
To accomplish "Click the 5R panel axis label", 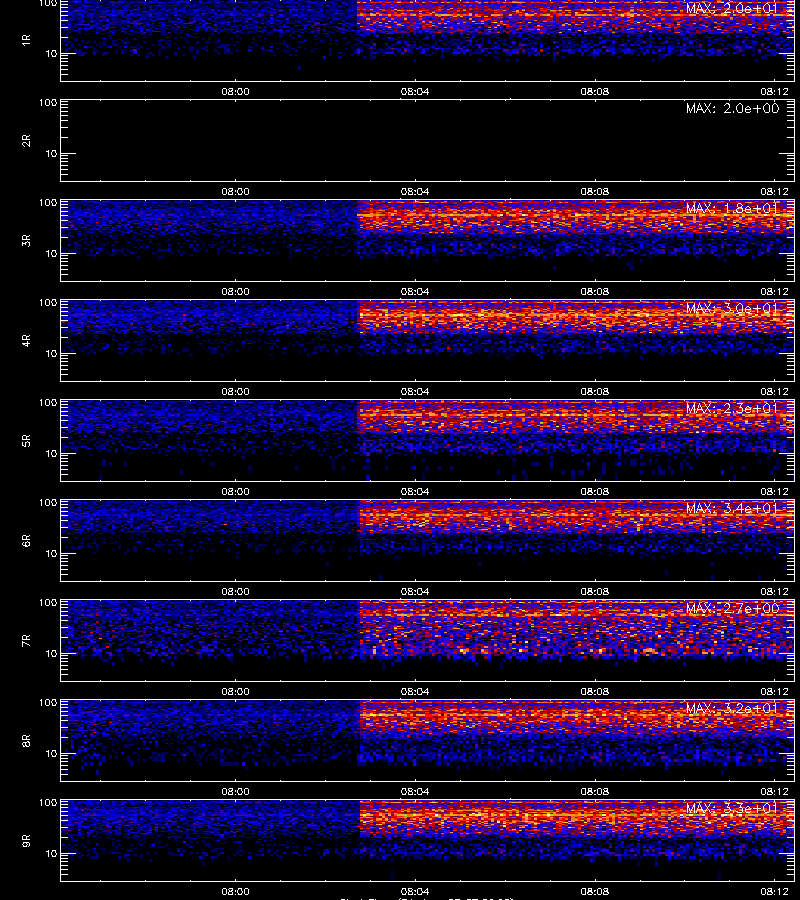I will [x=26, y=441].
